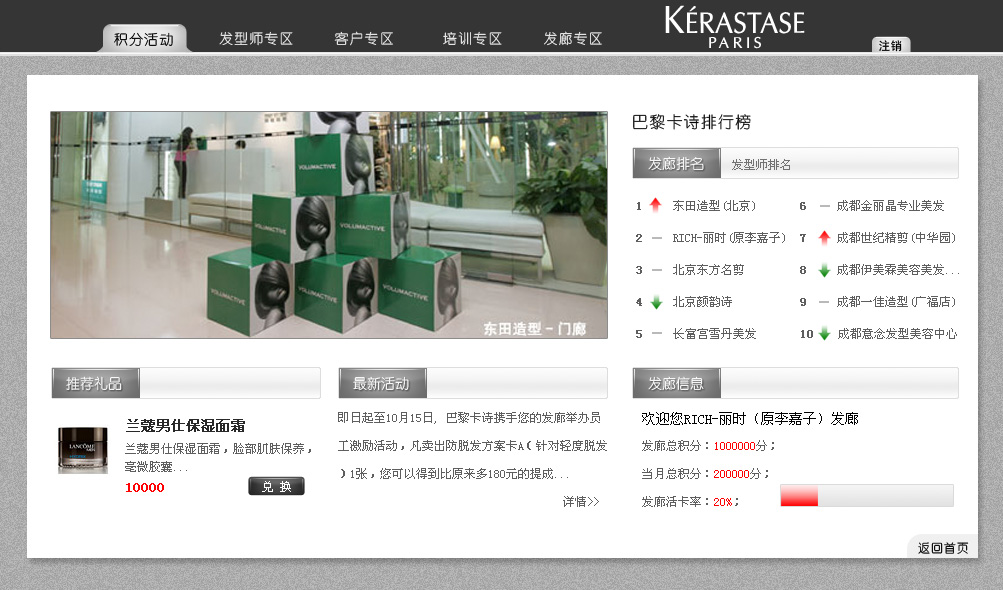Click the 最新活动 section header

(382, 383)
